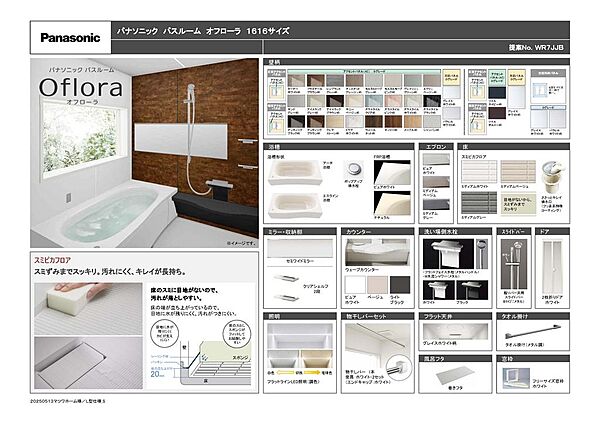Viewport: 600px width, 424px height.
Task: Click the タオル掛け section header
Action: 533,316
